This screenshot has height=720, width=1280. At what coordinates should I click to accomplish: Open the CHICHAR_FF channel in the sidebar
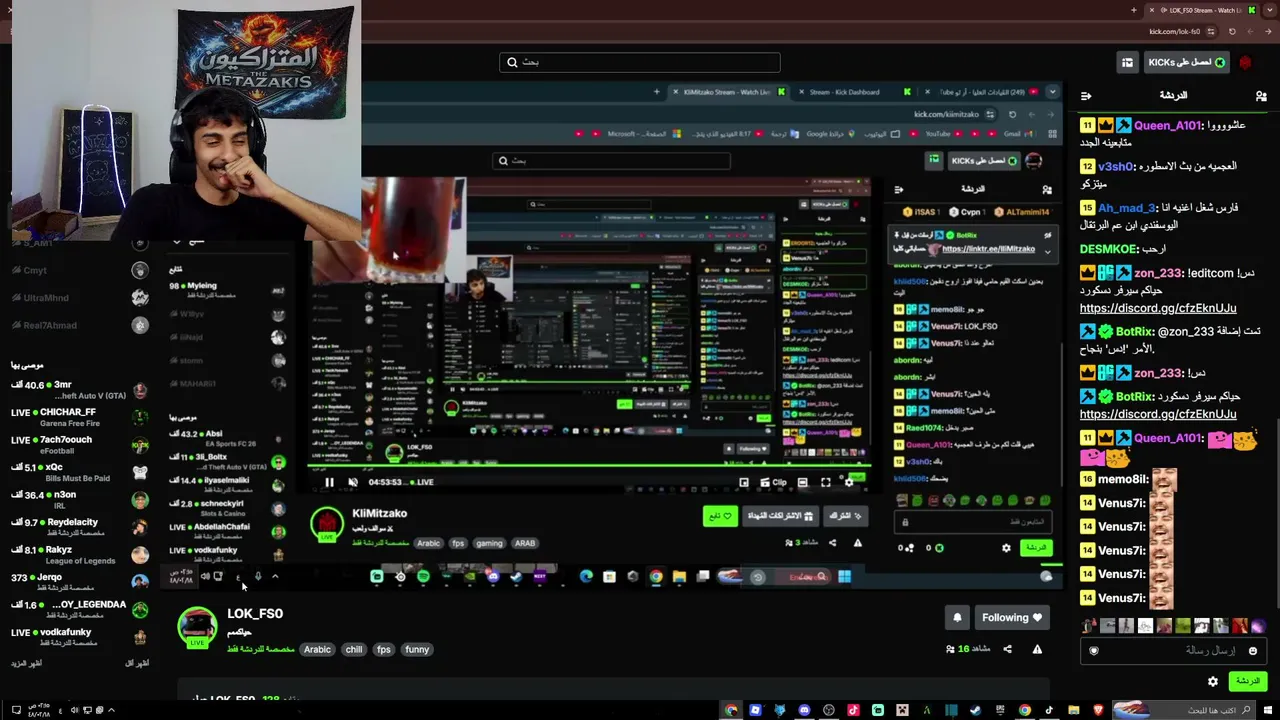click(x=78, y=417)
